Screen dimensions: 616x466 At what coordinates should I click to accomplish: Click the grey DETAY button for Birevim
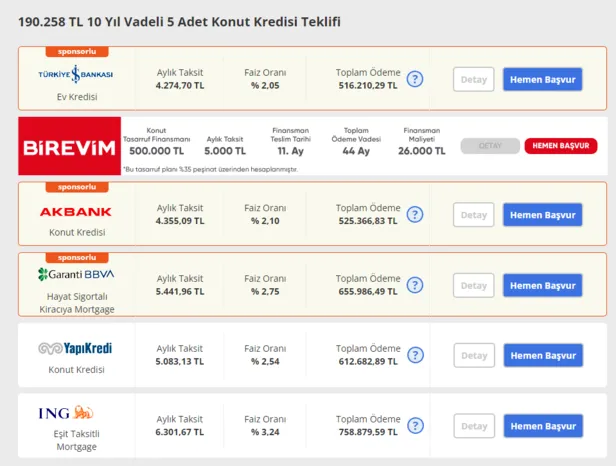[x=490, y=146]
